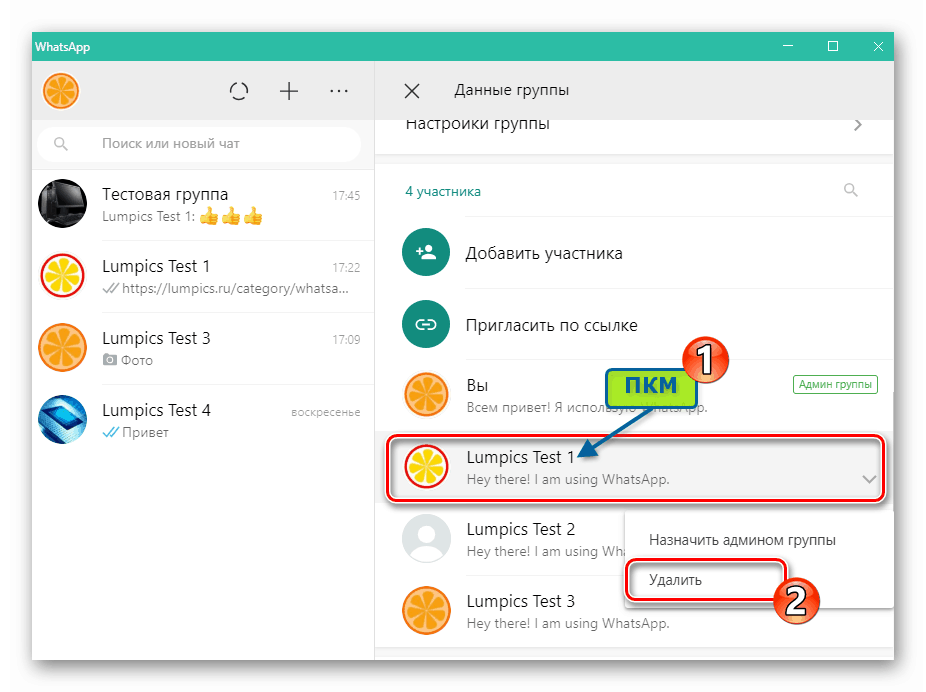Click the search magnifier in chat list
Screen dimensions: 926x692
(61, 143)
